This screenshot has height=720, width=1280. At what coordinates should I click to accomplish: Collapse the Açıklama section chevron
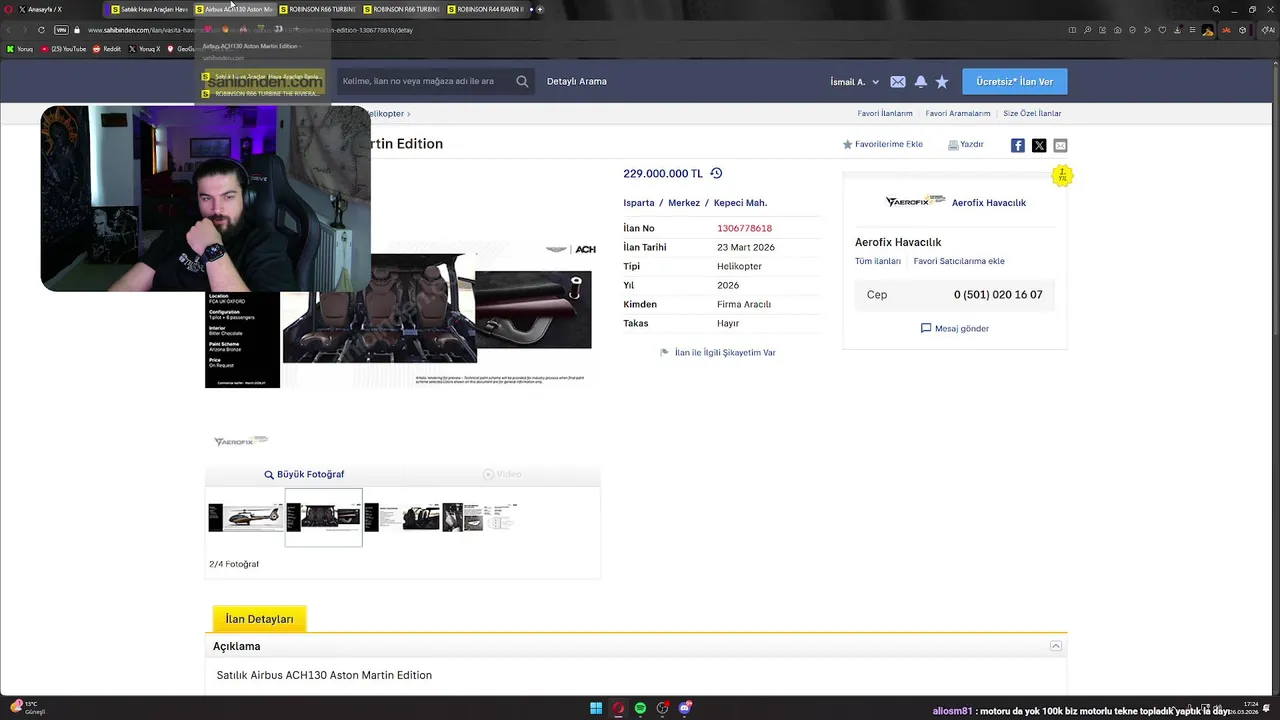(1055, 646)
